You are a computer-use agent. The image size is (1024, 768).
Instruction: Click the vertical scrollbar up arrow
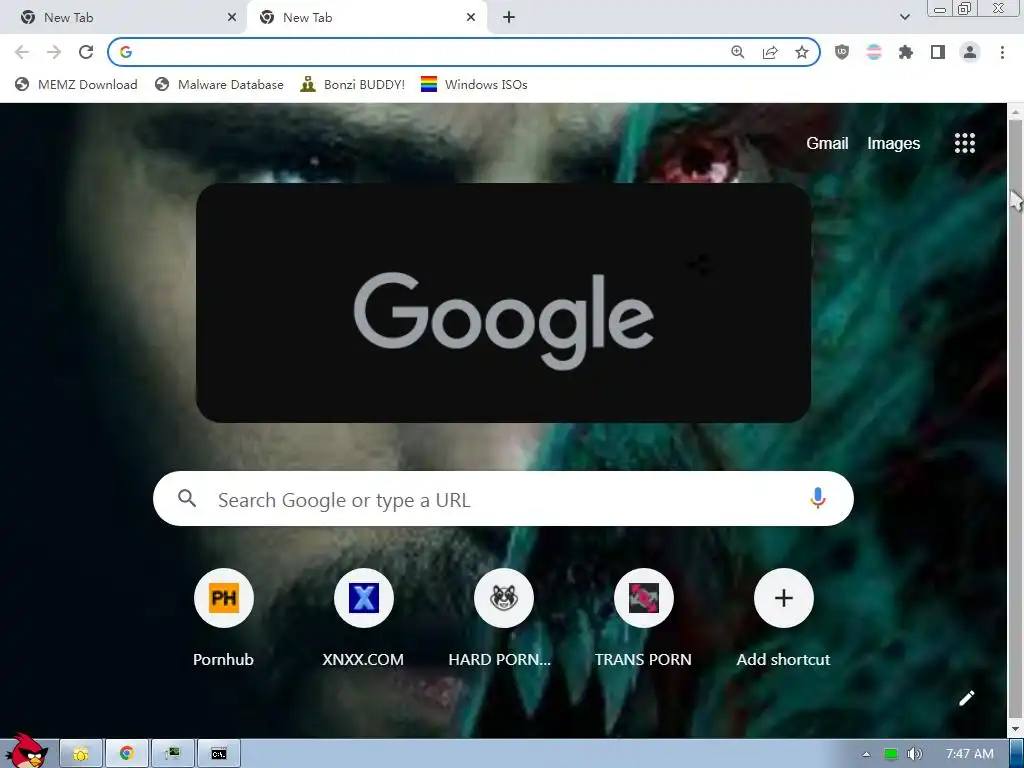pyautogui.click(x=1016, y=112)
